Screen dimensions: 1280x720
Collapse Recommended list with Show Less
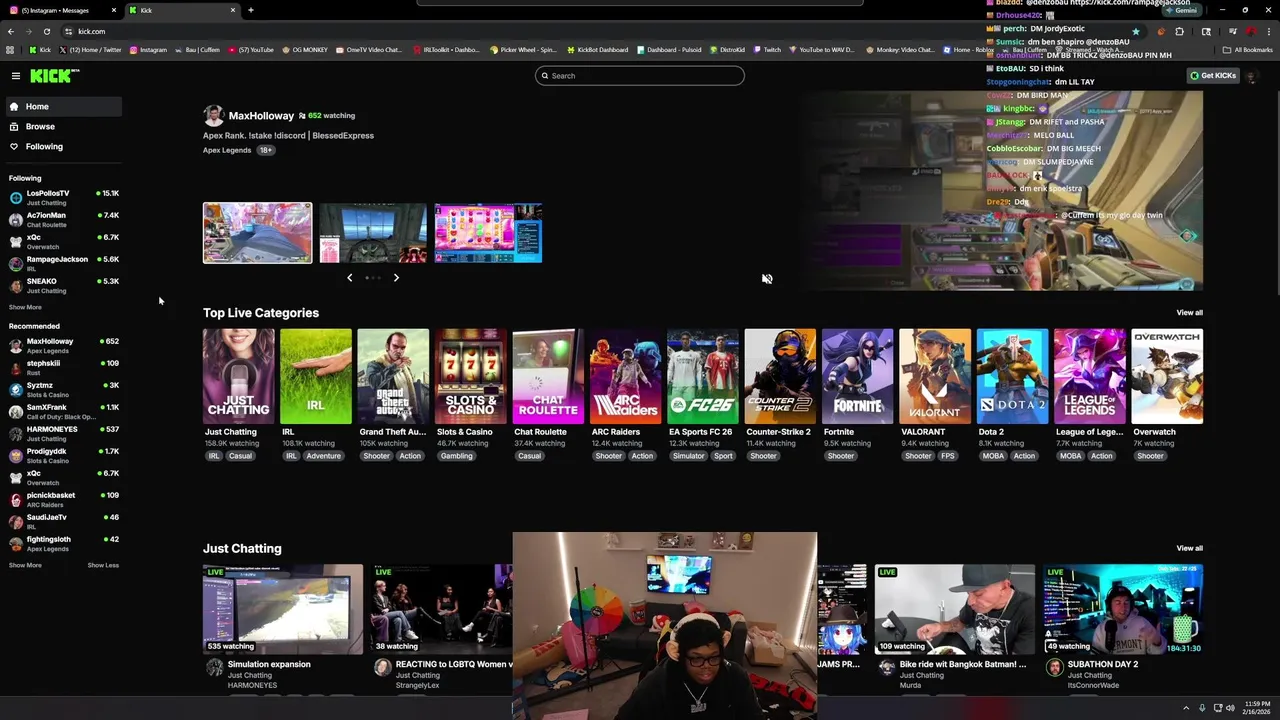[x=103, y=565]
